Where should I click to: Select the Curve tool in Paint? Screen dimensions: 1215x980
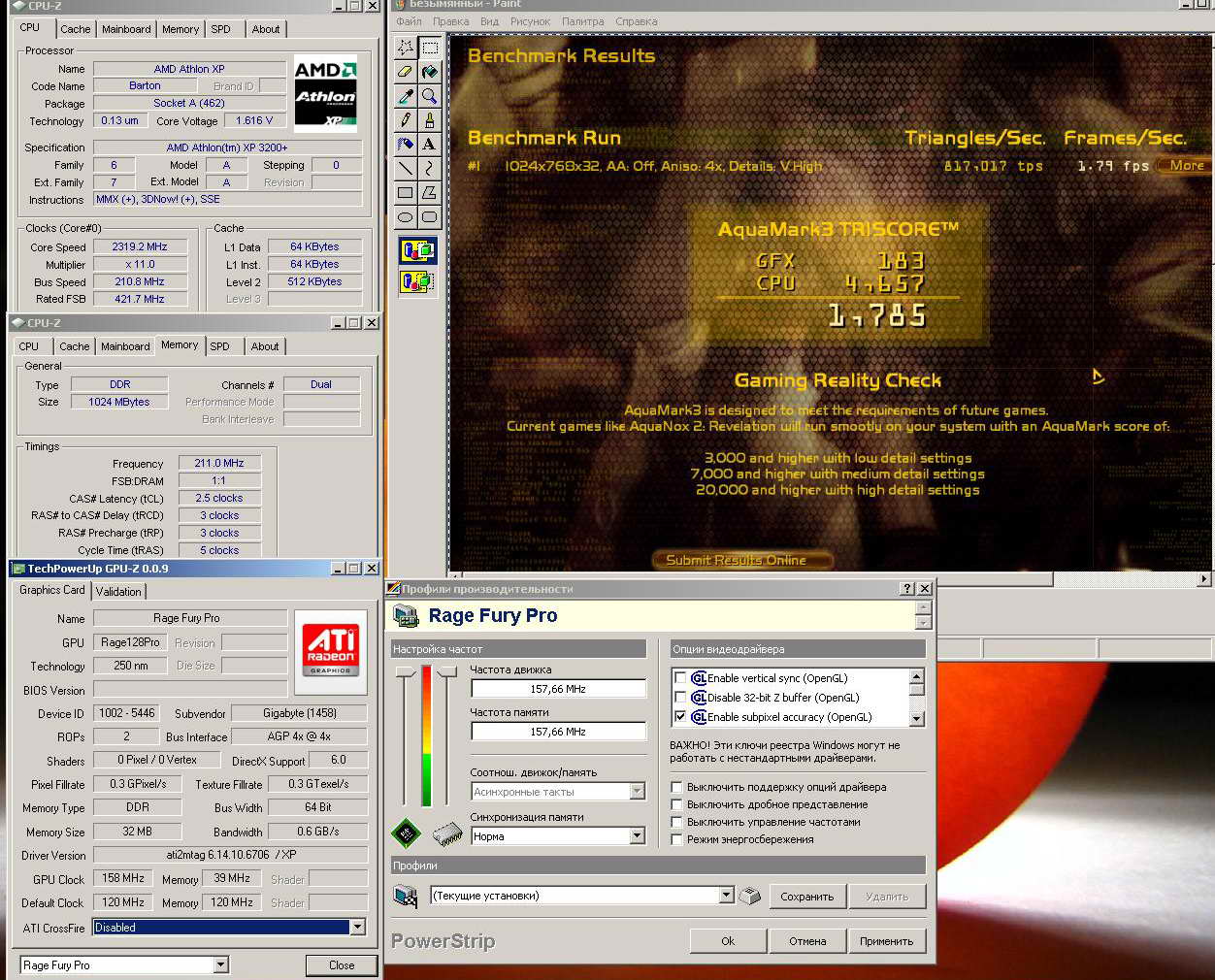tap(429, 168)
